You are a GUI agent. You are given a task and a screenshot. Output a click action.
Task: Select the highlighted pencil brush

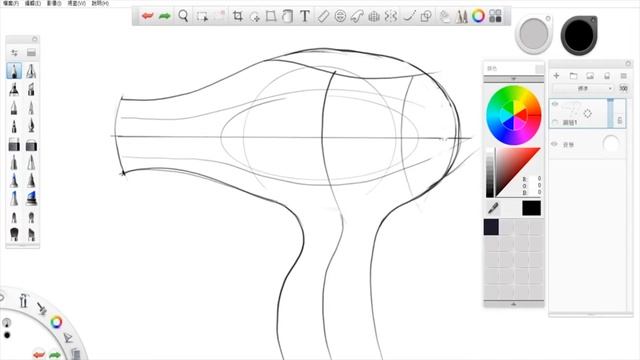point(14,71)
